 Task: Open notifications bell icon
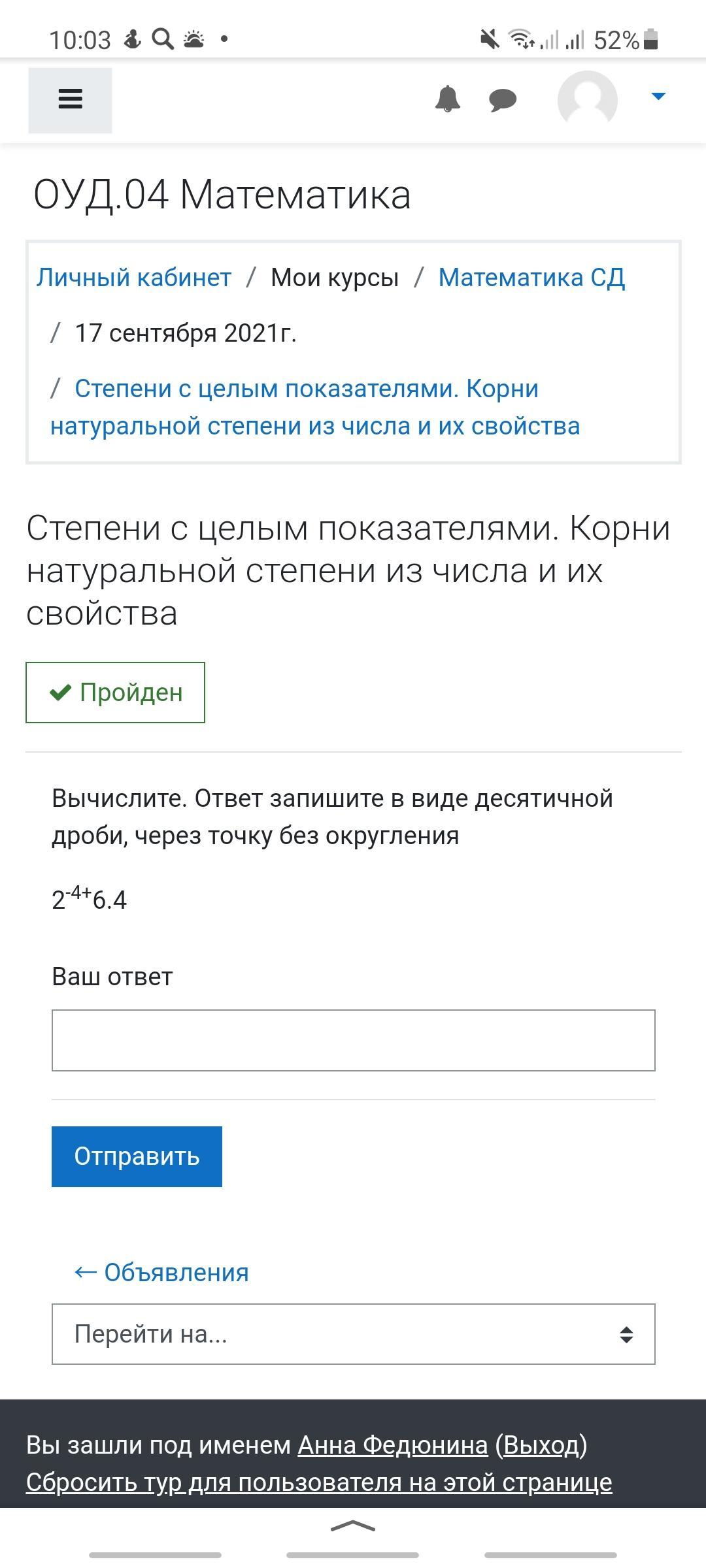448,99
